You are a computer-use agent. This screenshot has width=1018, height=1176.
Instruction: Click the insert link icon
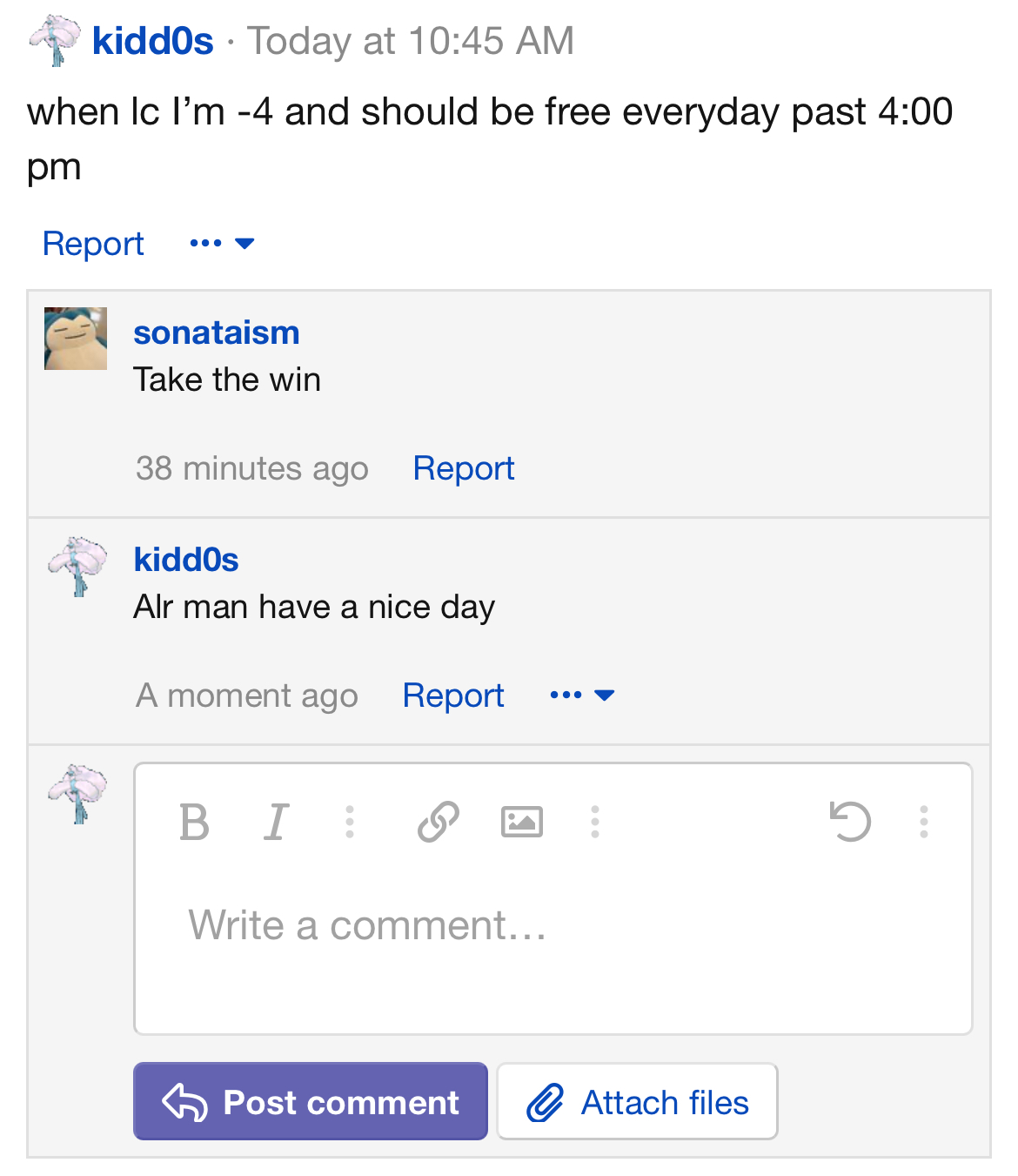(x=438, y=822)
